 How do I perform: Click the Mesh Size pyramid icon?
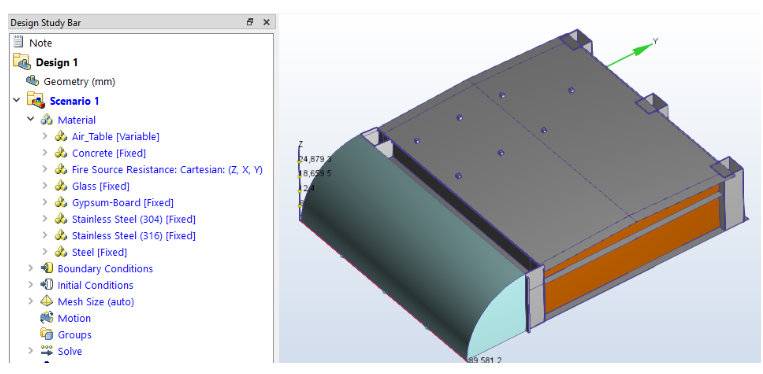click(x=47, y=301)
